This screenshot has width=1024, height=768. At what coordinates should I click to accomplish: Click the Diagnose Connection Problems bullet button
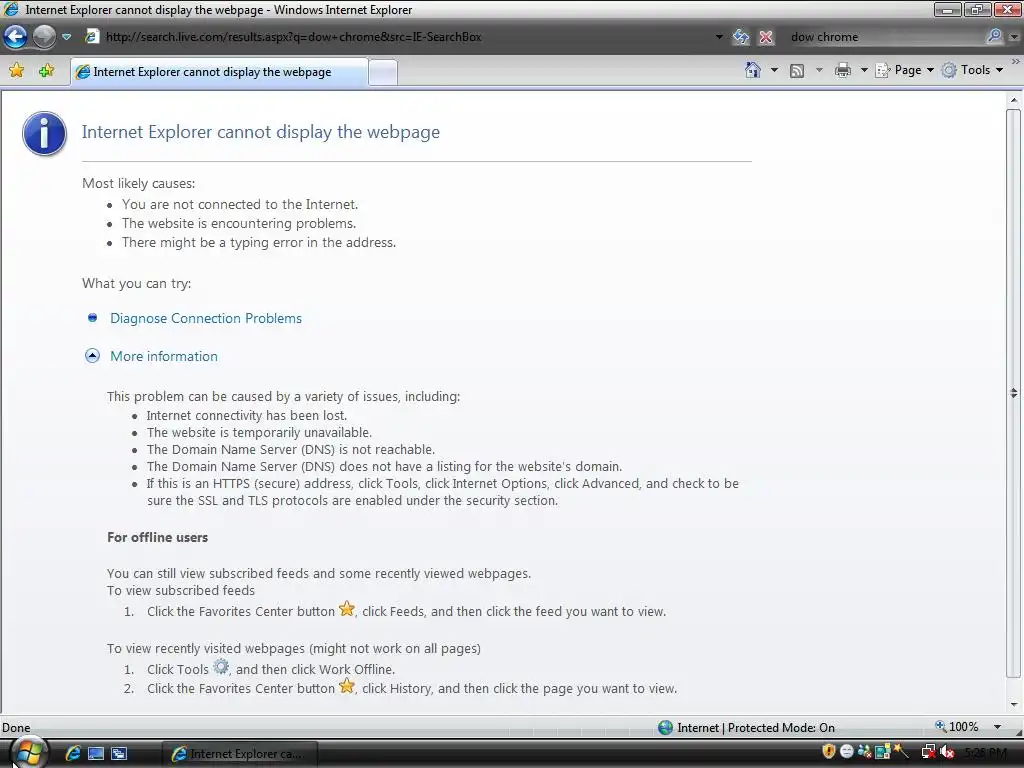(92, 317)
